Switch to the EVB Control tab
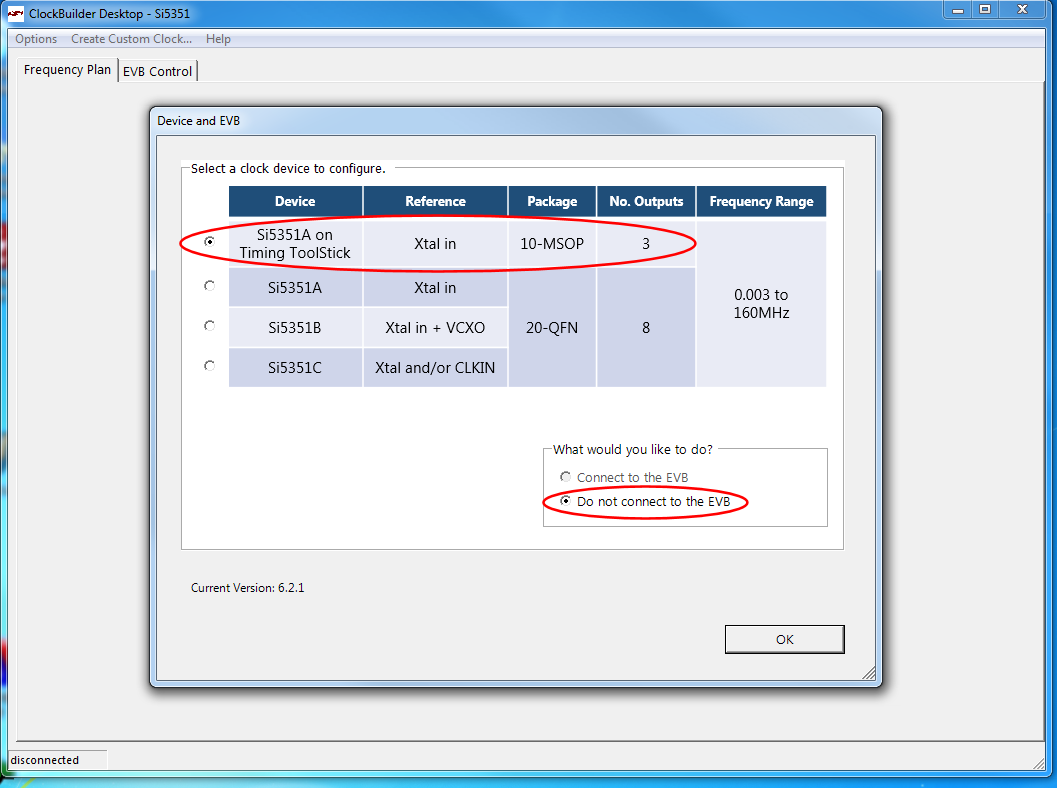The height and width of the screenshot is (788, 1057). (x=157, y=71)
